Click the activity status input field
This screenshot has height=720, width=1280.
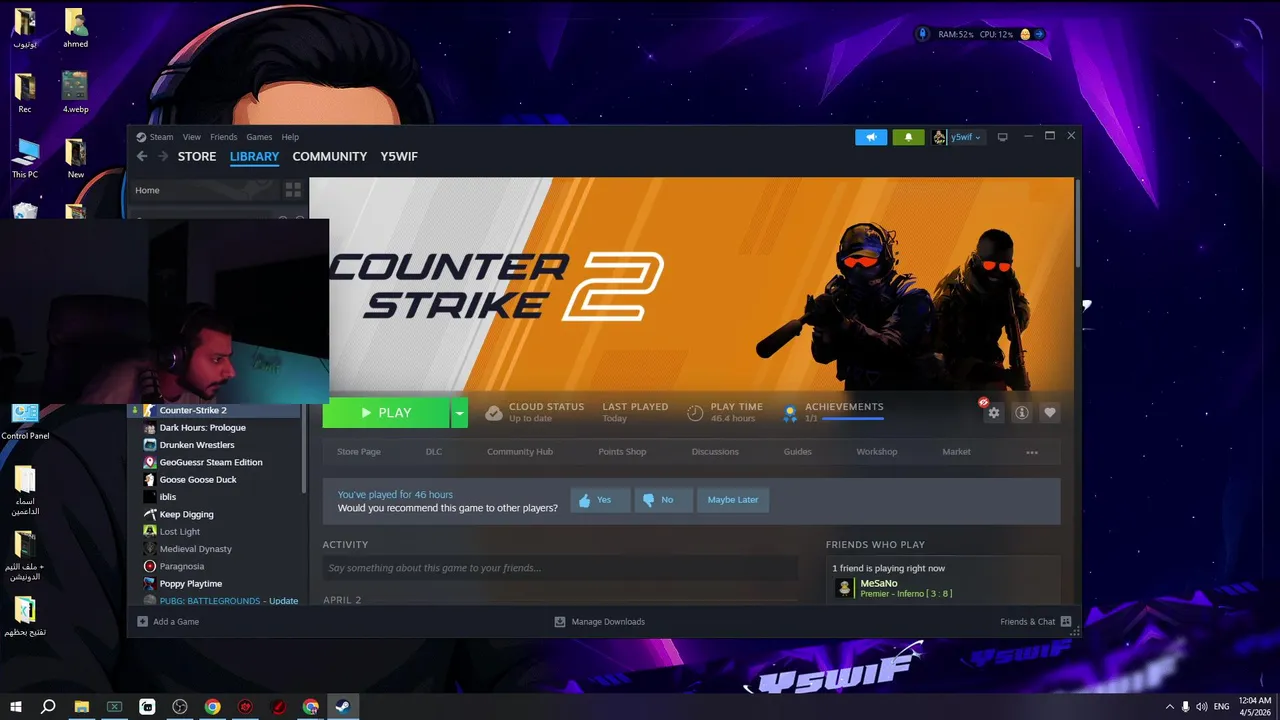[x=560, y=568]
